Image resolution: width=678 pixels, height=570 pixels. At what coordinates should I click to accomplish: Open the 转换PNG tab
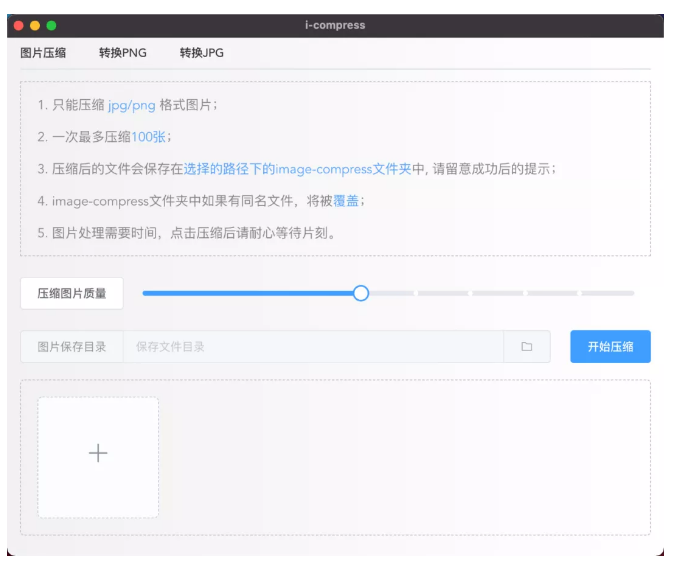(x=123, y=53)
